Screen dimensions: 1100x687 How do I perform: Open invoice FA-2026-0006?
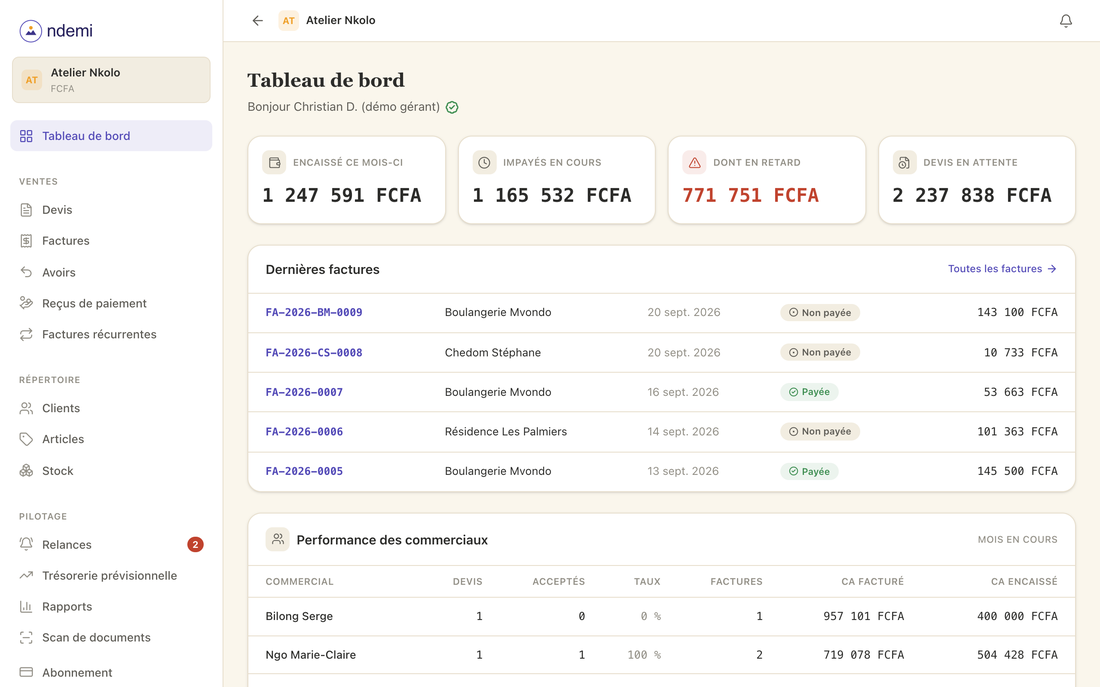pos(304,432)
